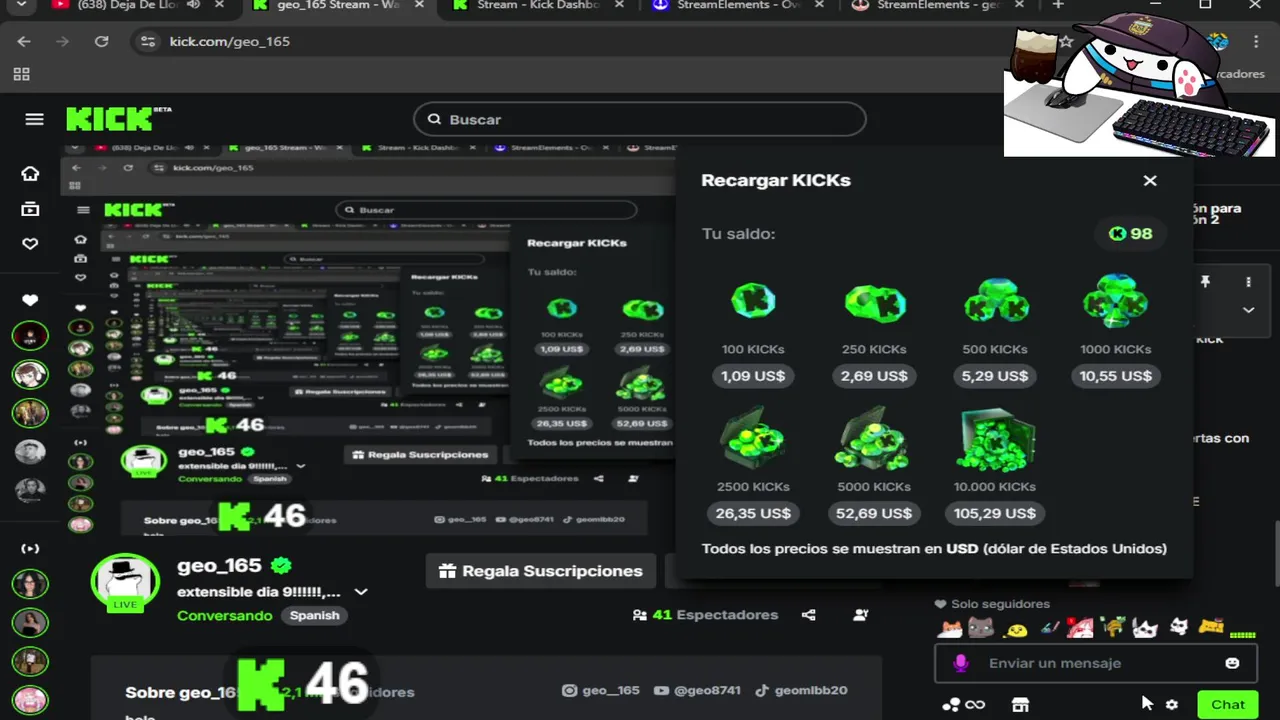Open the TikTok link geomlbb20
Viewport: 1280px width, 720px height.
tap(801, 690)
